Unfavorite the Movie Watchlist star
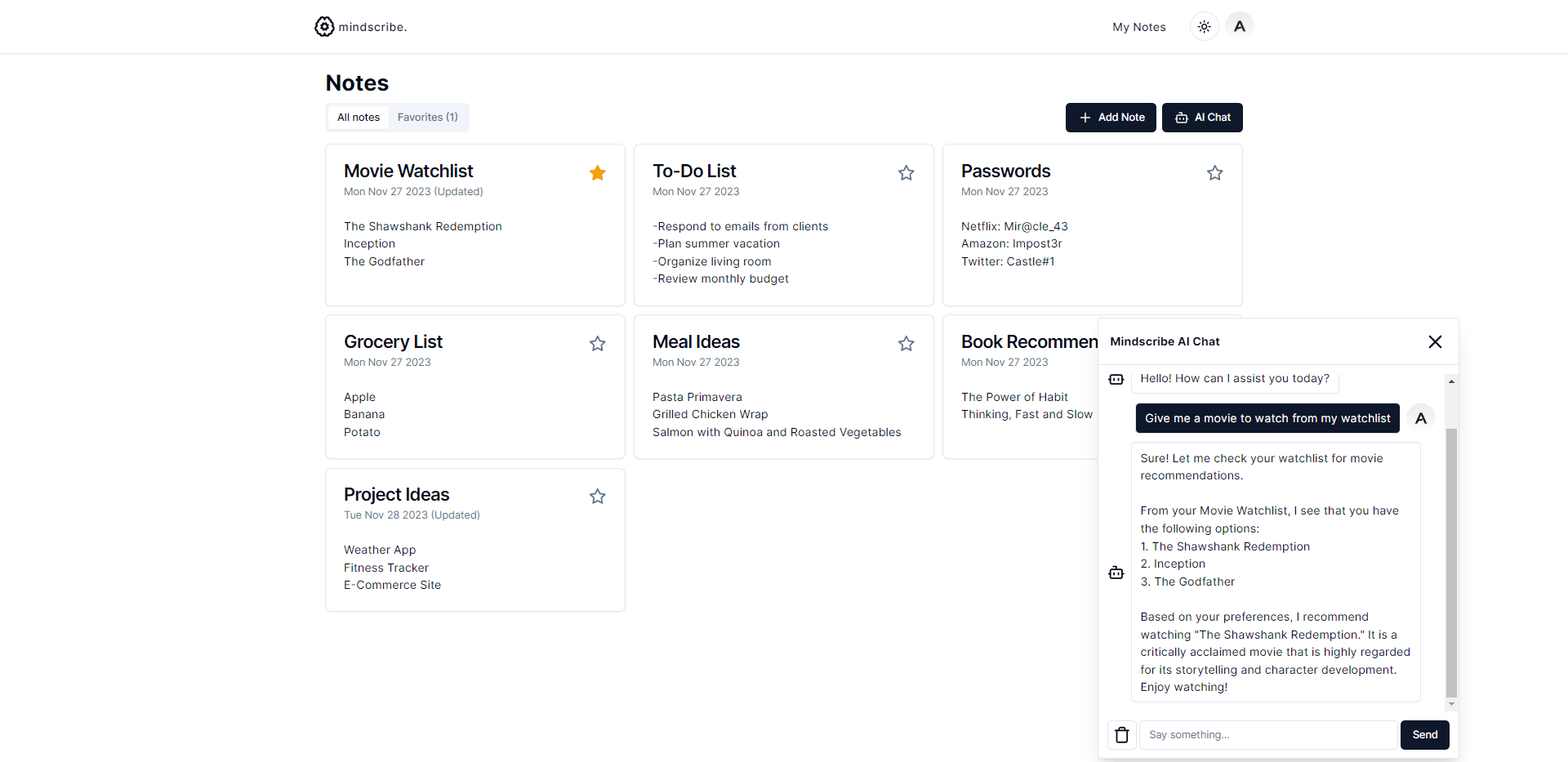This screenshot has width=1568, height=762. (x=598, y=173)
